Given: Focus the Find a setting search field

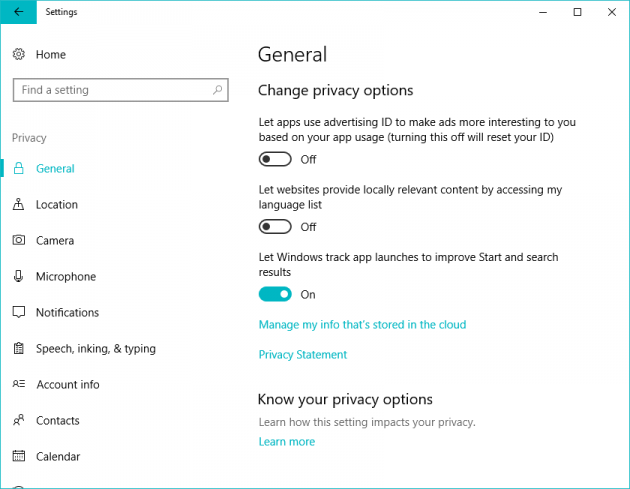Looking at the screenshot, I should tap(121, 90).
